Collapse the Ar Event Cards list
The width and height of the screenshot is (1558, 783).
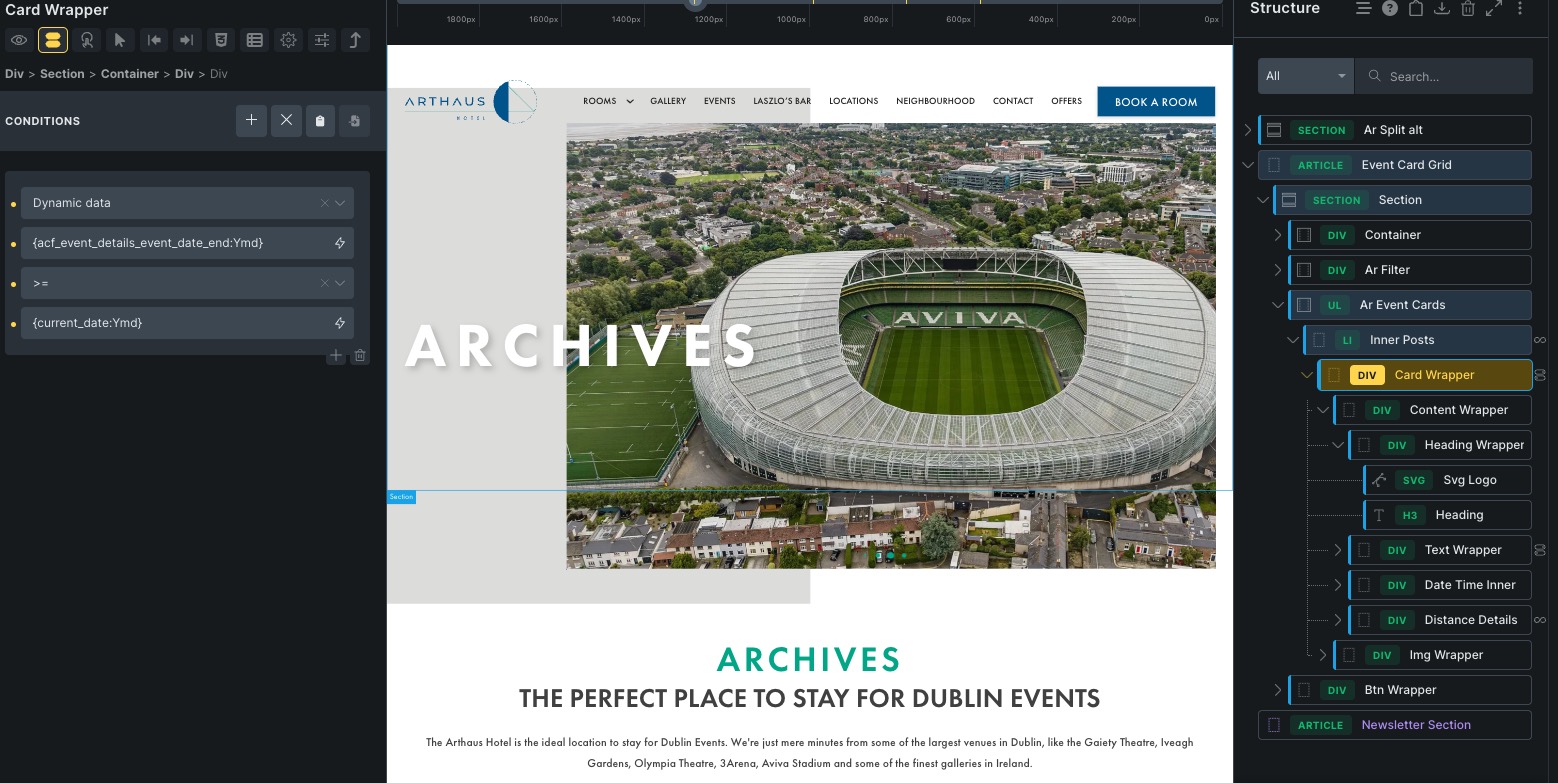pos(1278,305)
